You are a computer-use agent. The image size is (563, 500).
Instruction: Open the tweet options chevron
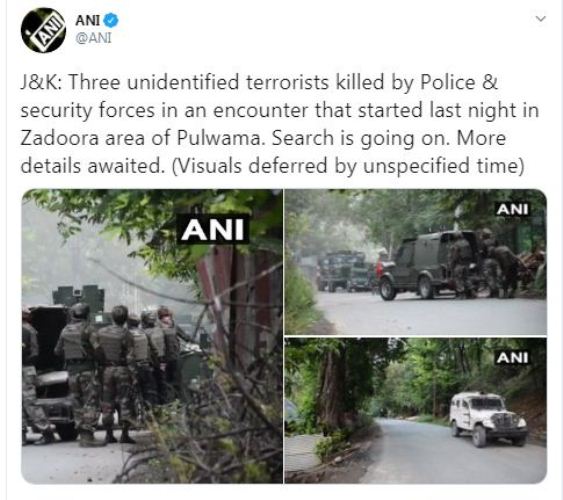pos(540,19)
